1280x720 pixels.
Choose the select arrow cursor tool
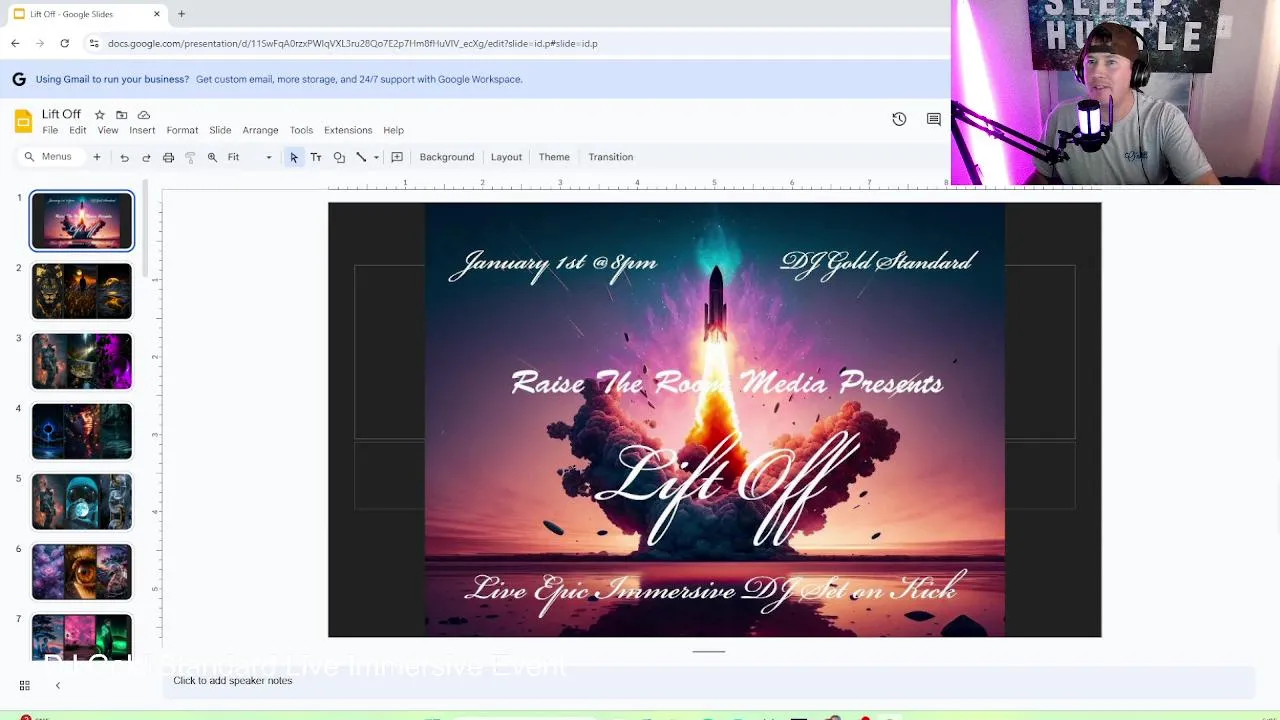294,157
